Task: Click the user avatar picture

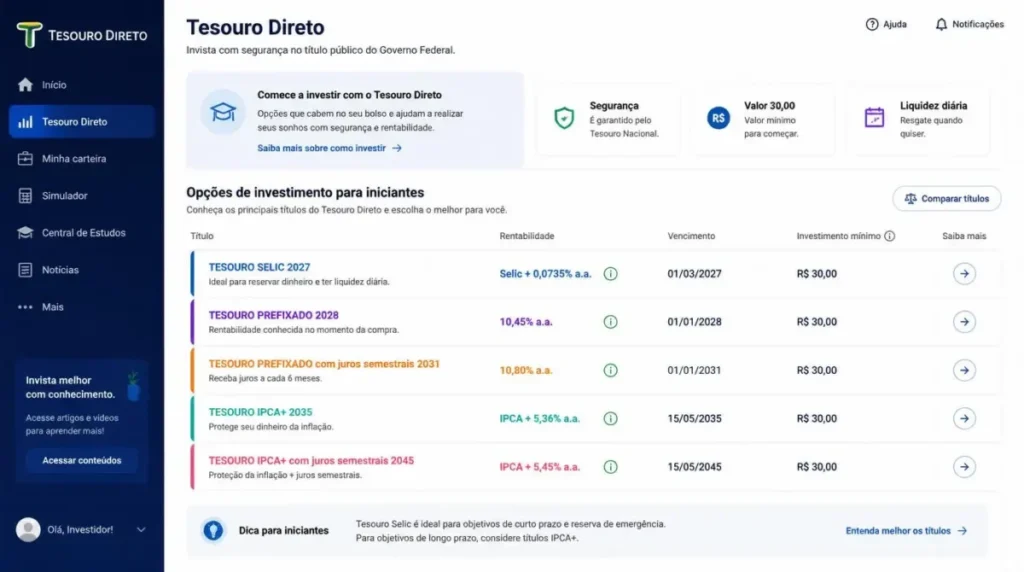Action: pyautogui.click(x=28, y=530)
